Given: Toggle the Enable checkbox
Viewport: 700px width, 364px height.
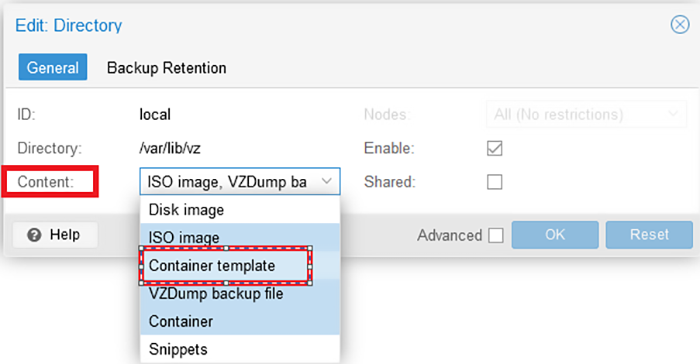Looking at the screenshot, I should (495, 148).
